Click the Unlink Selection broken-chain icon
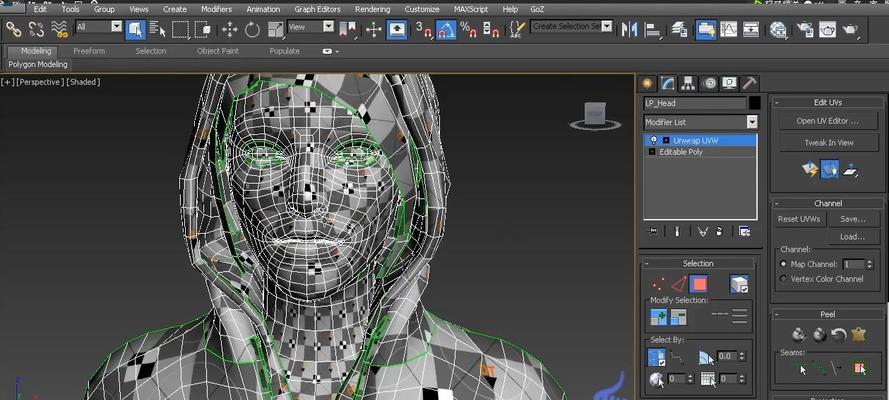This screenshot has width=889, height=400. (x=36, y=28)
